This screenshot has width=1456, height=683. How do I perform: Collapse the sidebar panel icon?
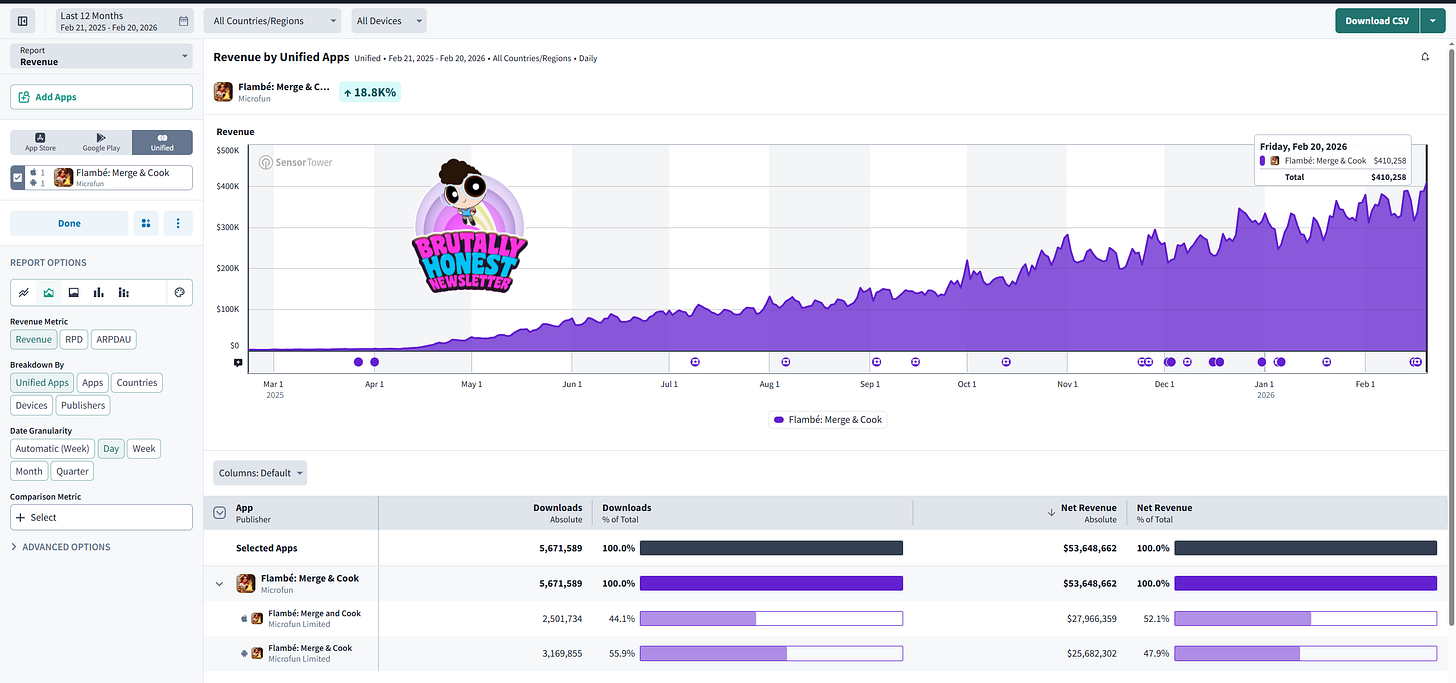[24, 21]
